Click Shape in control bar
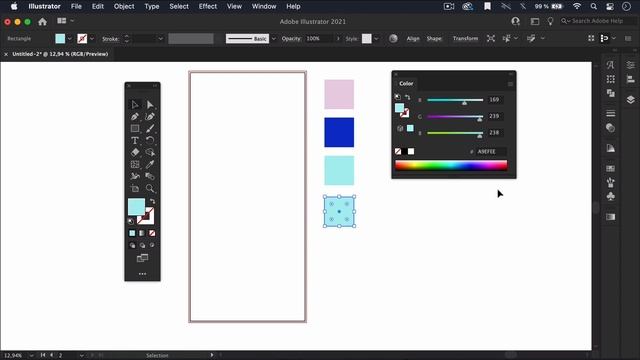640x360 pixels. 434,38
